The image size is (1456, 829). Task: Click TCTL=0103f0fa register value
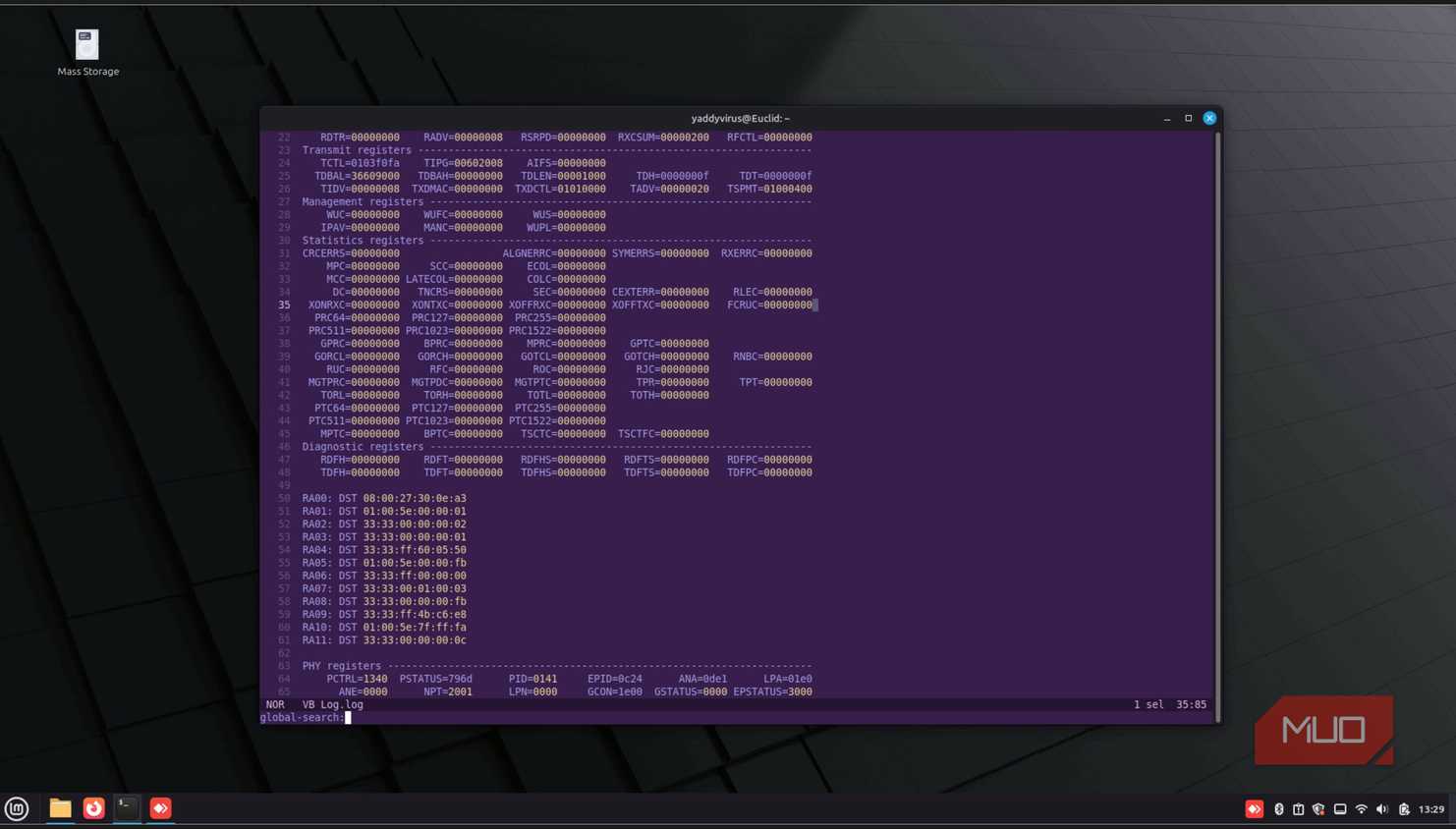click(360, 163)
